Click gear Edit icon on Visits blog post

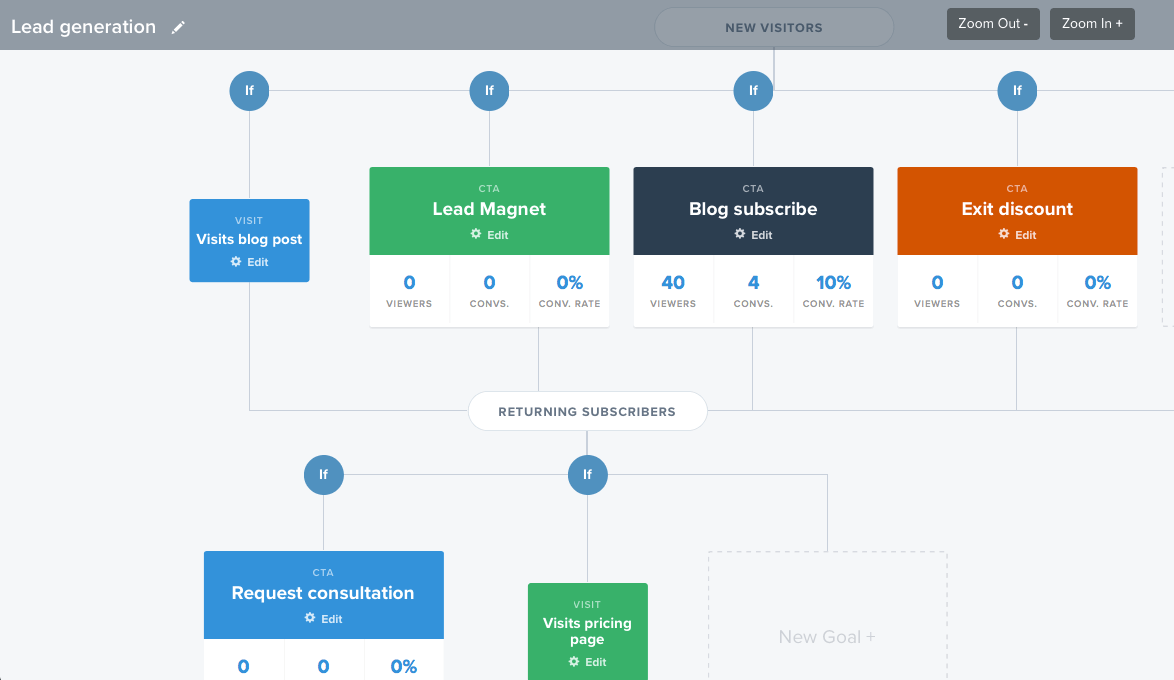[x=237, y=261]
